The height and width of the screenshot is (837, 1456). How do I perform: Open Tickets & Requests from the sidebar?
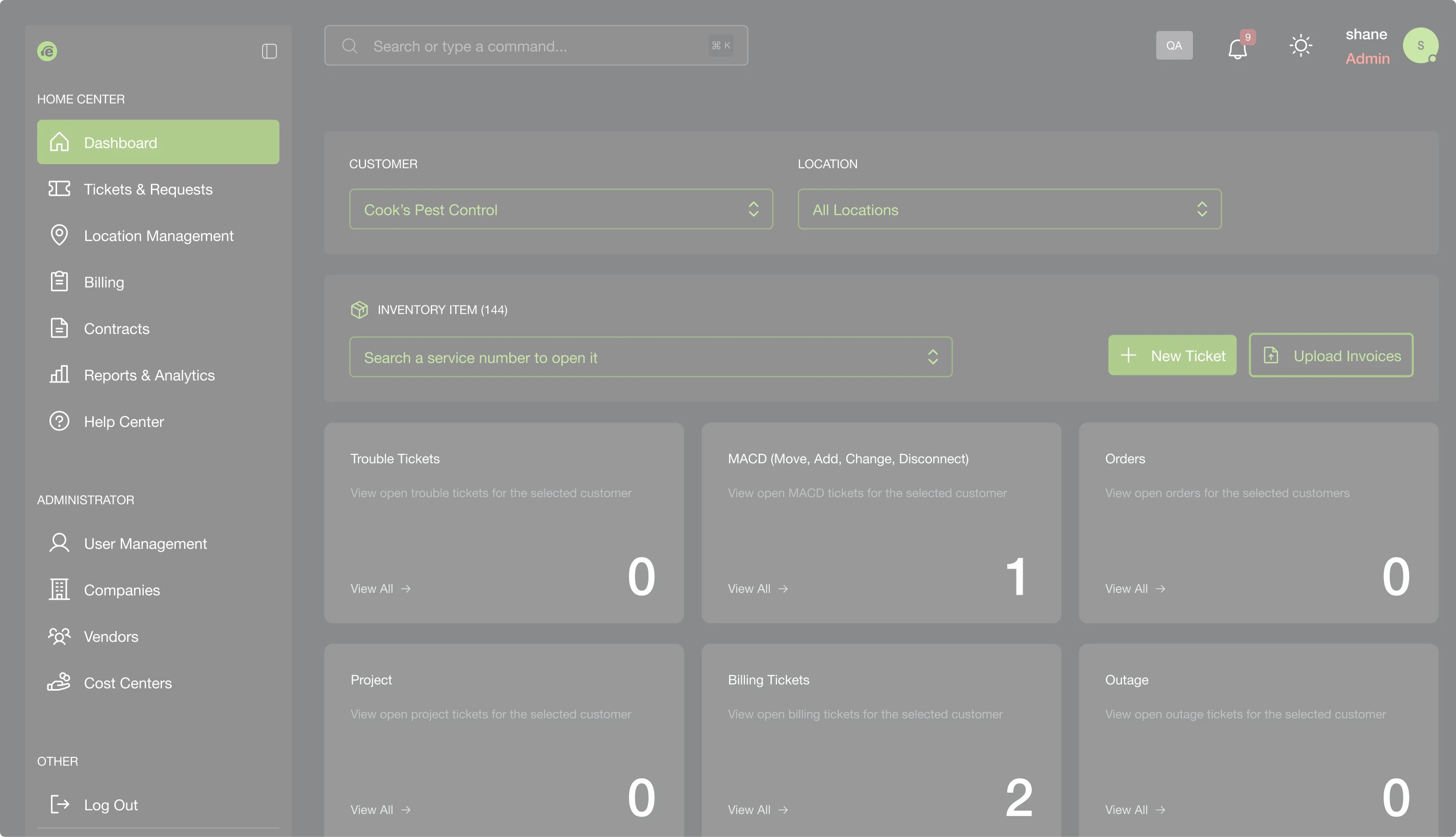(158, 189)
